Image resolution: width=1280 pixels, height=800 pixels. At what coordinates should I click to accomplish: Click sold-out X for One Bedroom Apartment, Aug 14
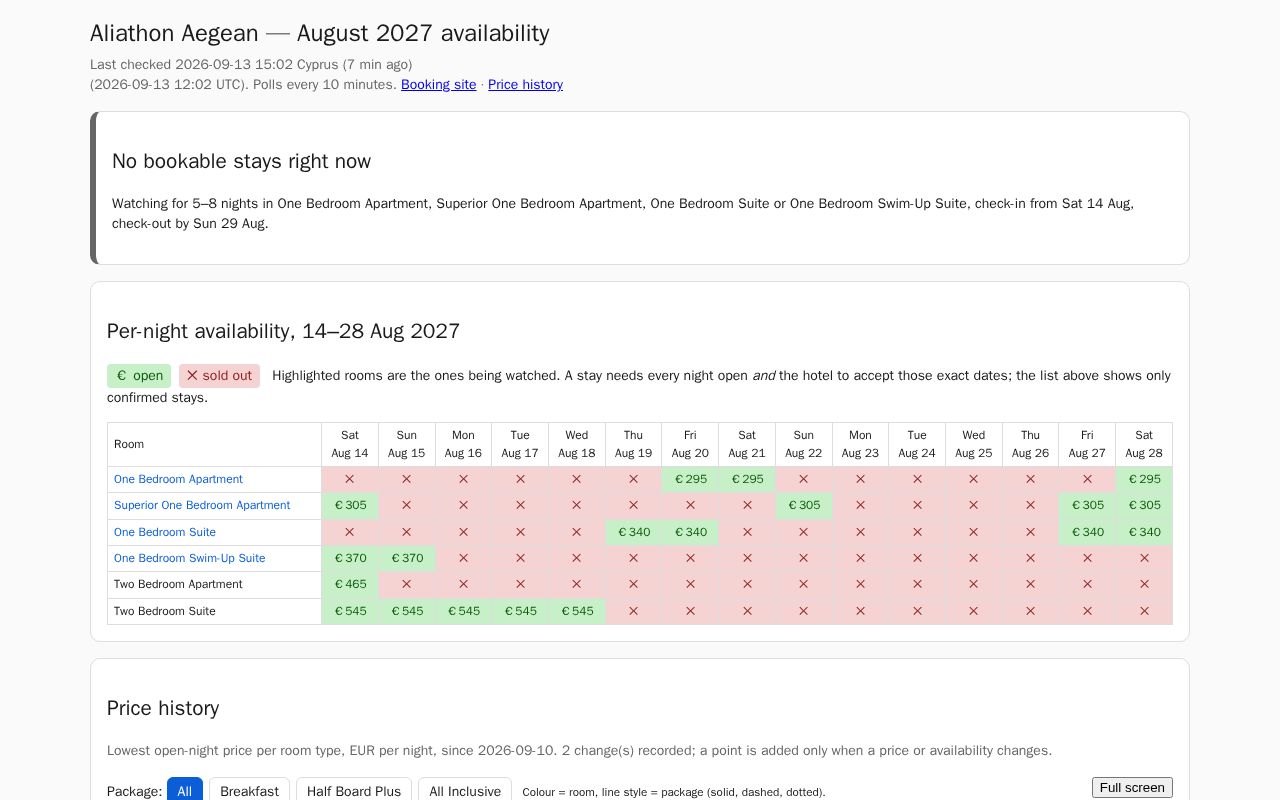tap(350, 479)
